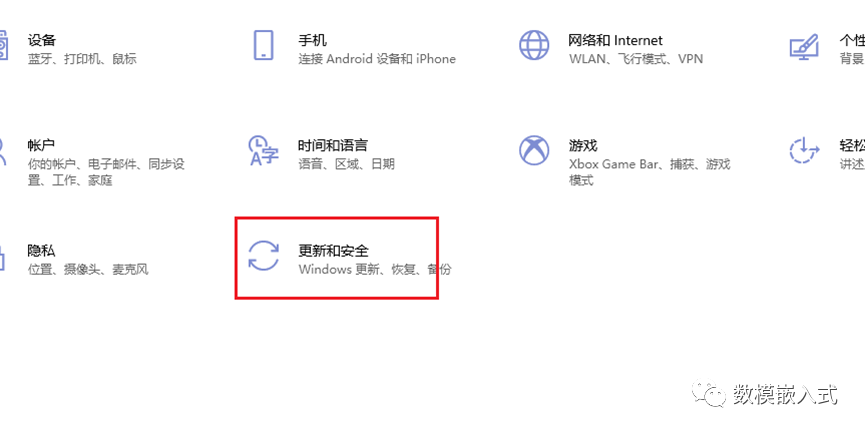Viewport: 865px width, 432px height.
Task: Click the lock icon beside 隐私
Action: (x=2, y=257)
